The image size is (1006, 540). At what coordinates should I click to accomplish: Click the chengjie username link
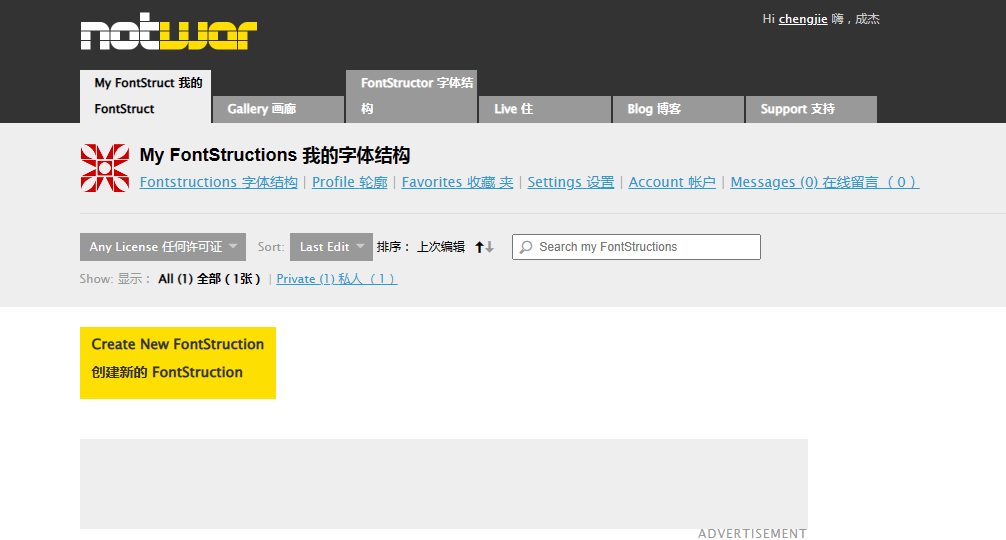tap(803, 19)
